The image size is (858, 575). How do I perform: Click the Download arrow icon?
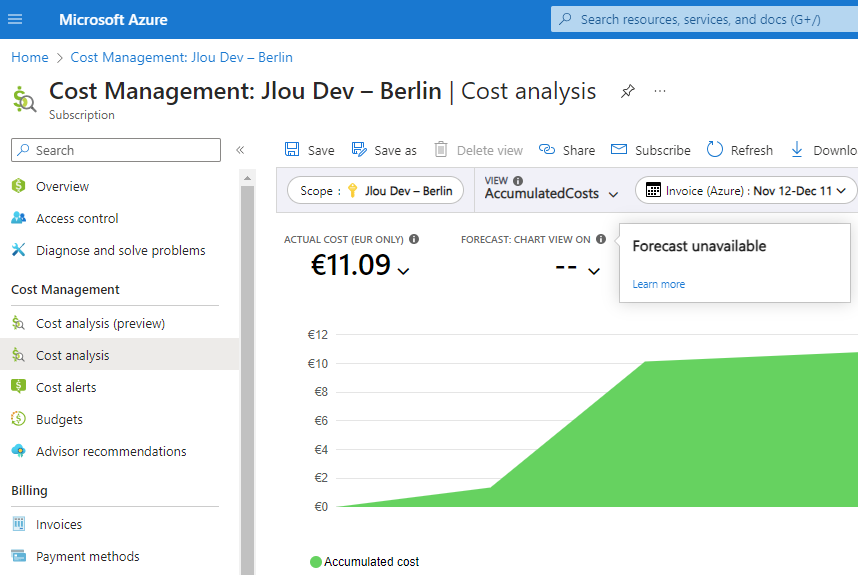[797, 149]
